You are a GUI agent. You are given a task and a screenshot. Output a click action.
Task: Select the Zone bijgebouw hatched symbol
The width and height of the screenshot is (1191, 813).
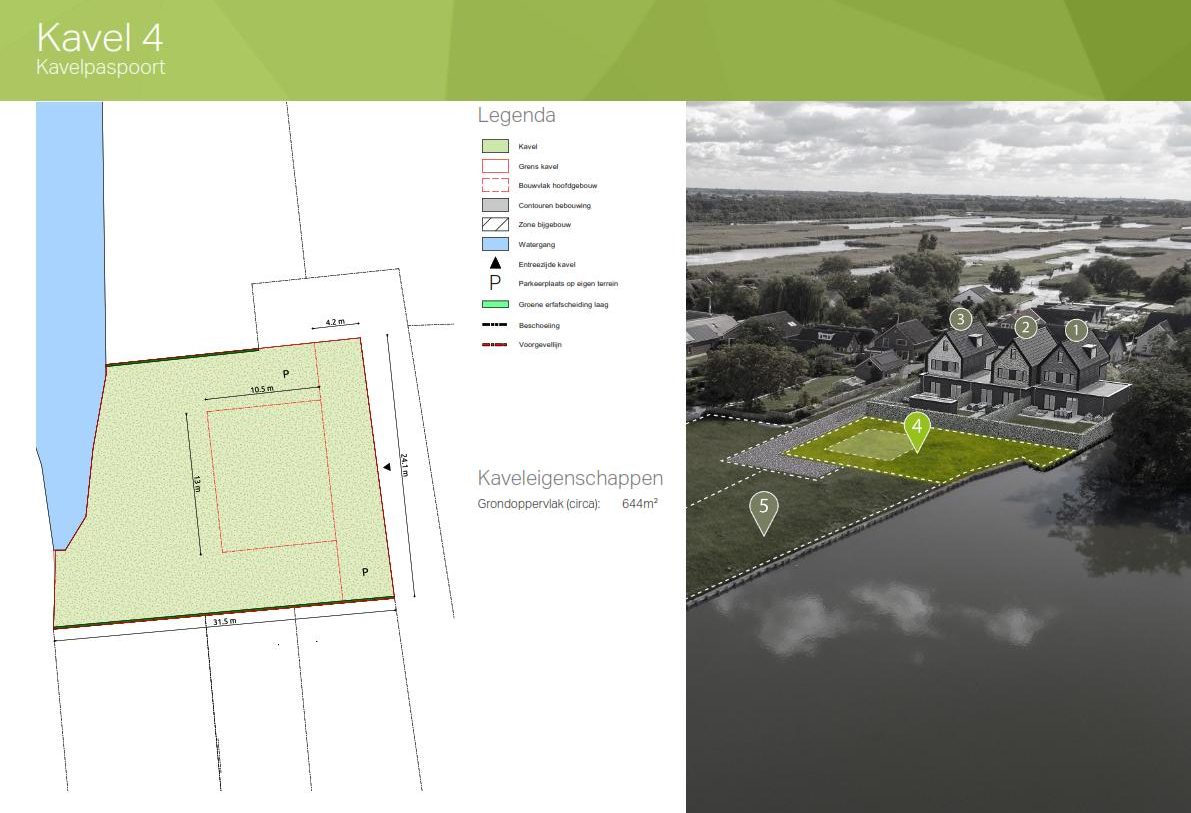coord(495,224)
